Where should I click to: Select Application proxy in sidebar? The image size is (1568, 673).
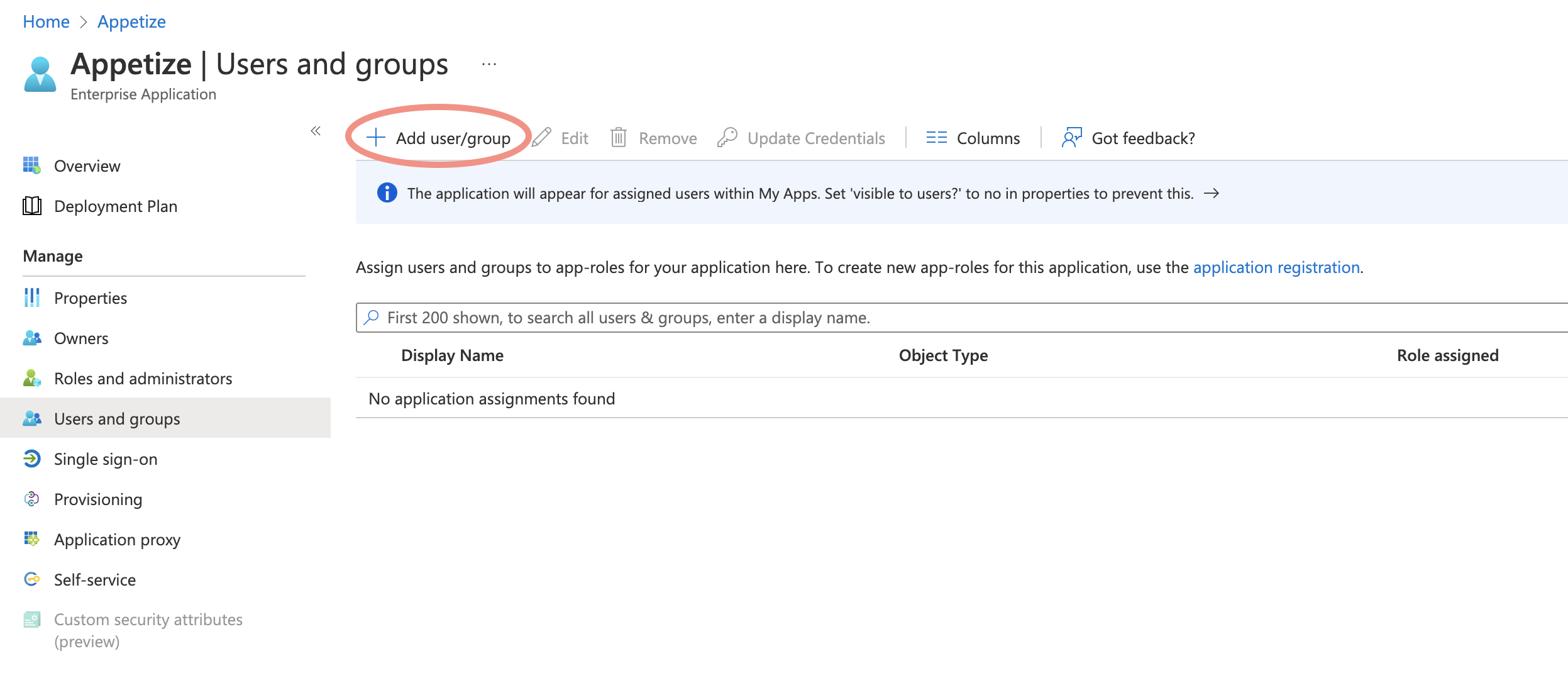(x=117, y=540)
